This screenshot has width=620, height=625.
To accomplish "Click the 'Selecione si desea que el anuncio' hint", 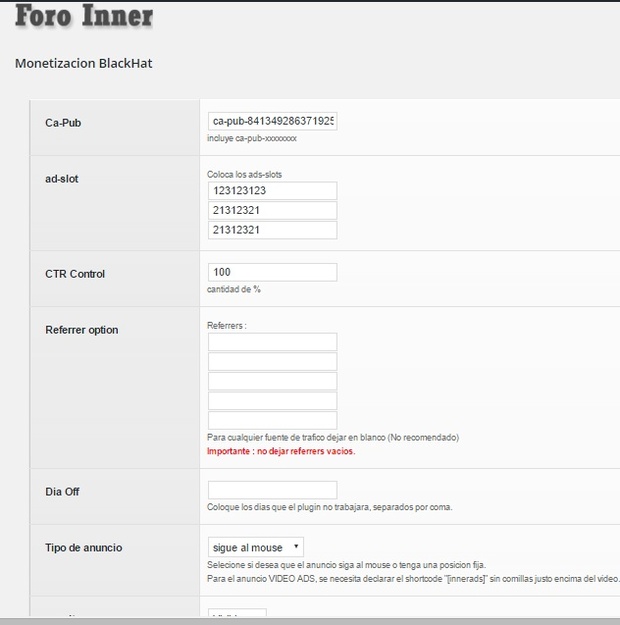I will [346, 565].
